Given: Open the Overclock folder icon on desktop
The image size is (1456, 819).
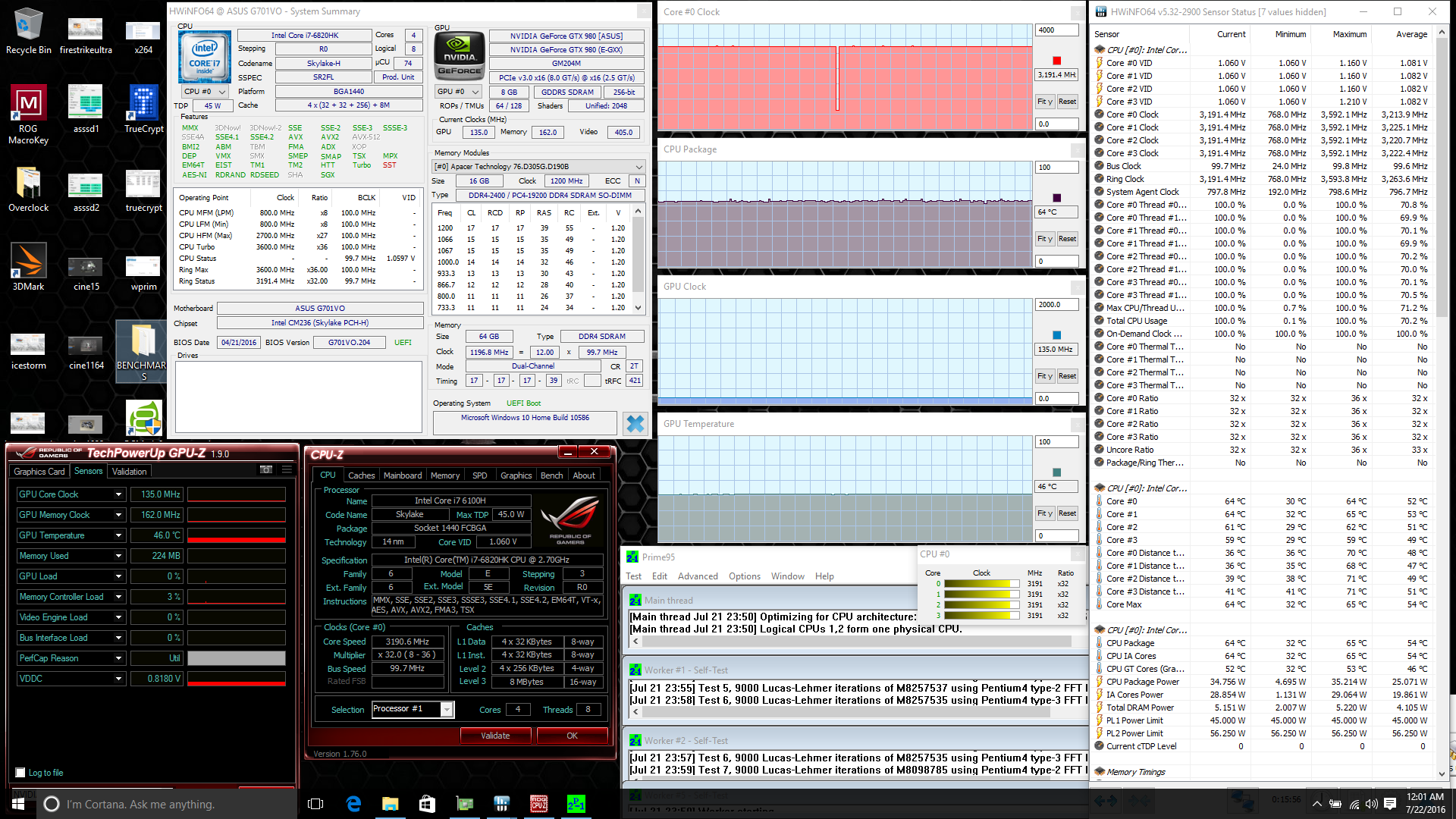Looking at the screenshot, I should point(28,190).
